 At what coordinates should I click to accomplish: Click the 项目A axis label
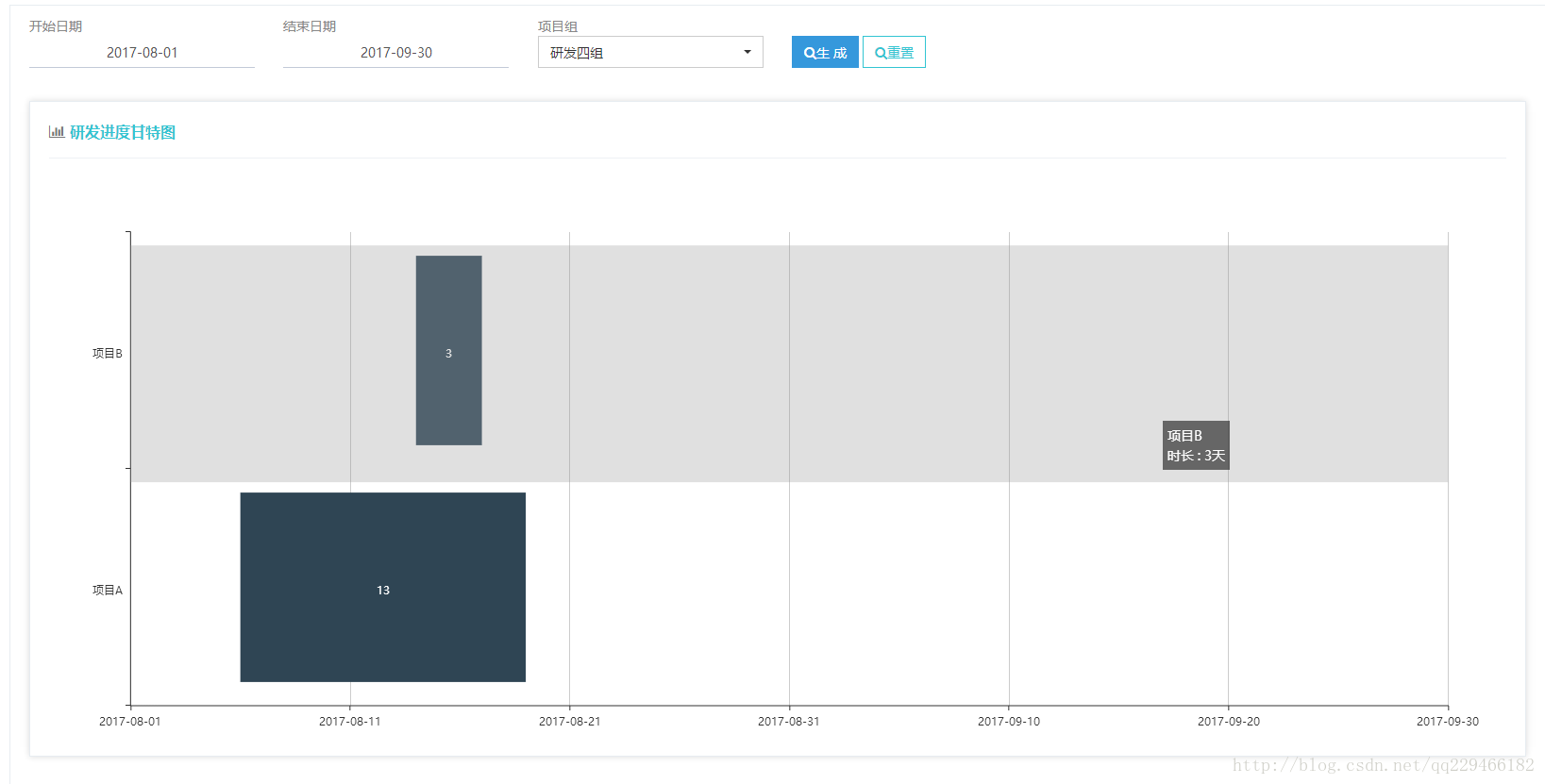click(108, 590)
